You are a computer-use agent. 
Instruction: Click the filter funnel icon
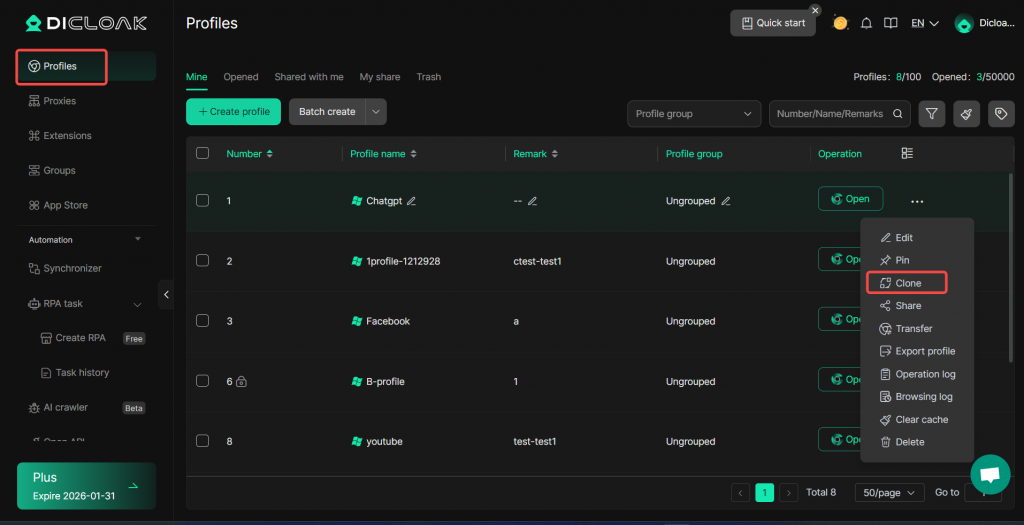(x=931, y=113)
